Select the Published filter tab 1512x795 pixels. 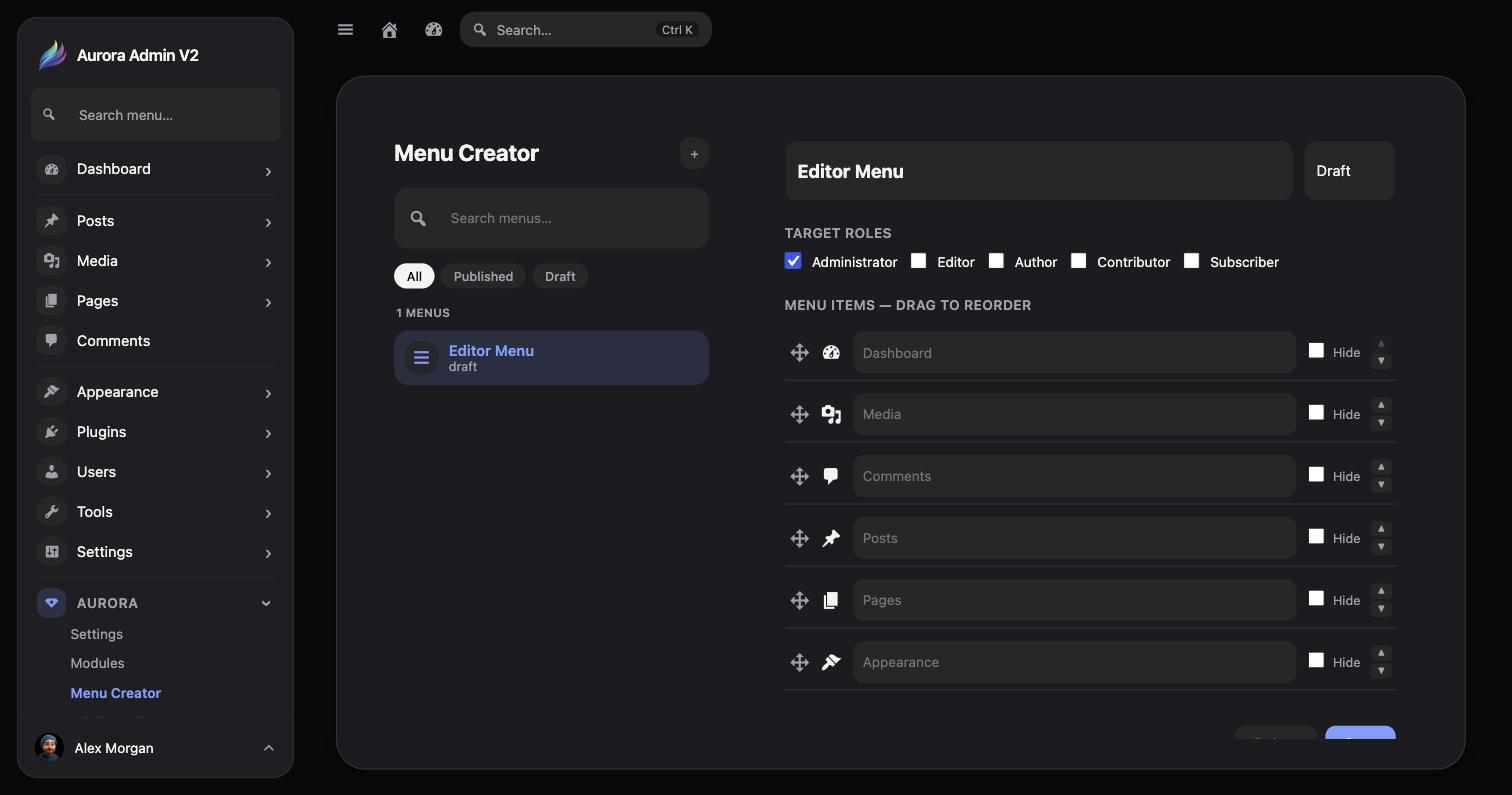pyautogui.click(x=483, y=276)
